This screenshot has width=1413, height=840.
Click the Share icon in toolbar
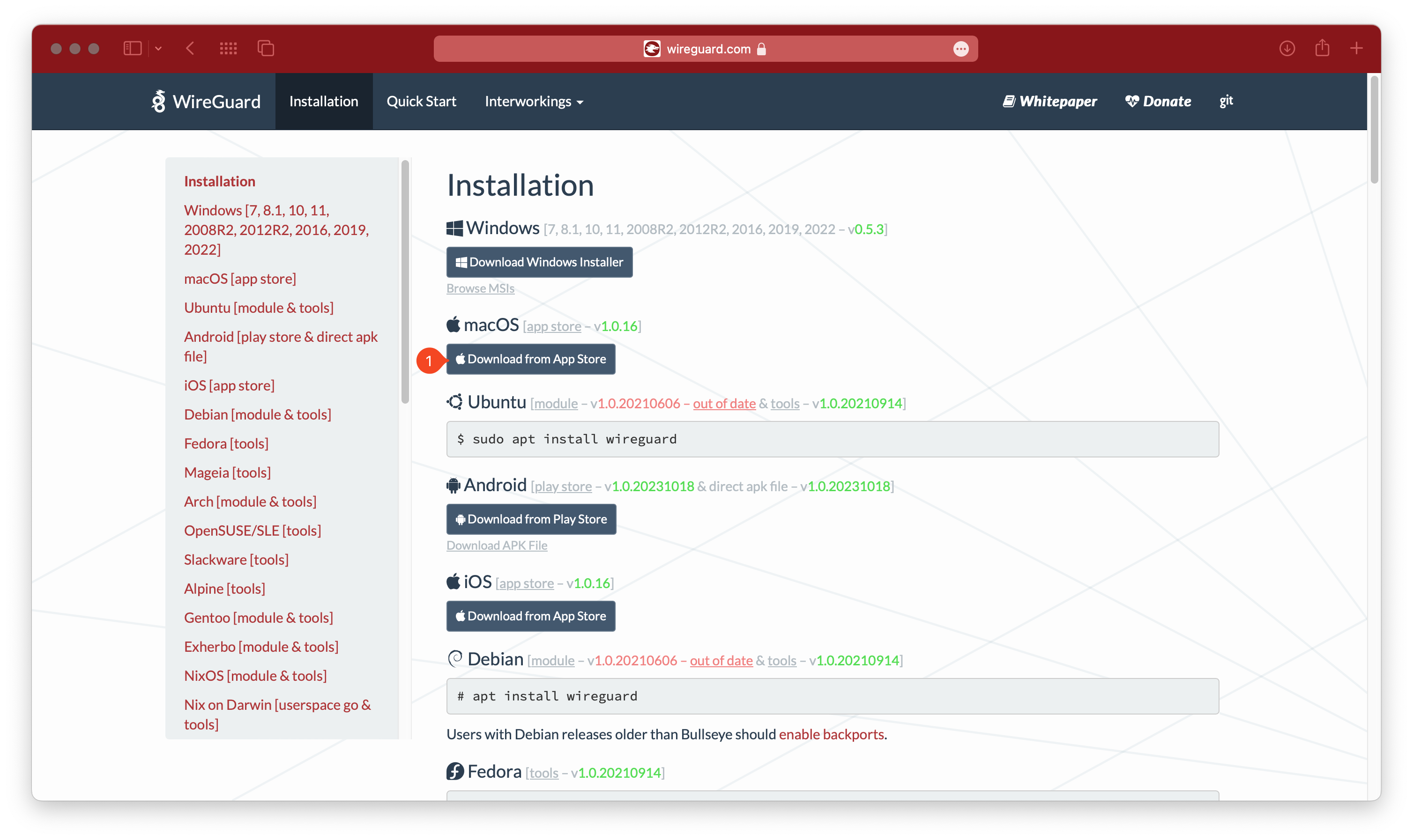[x=1322, y=49]
